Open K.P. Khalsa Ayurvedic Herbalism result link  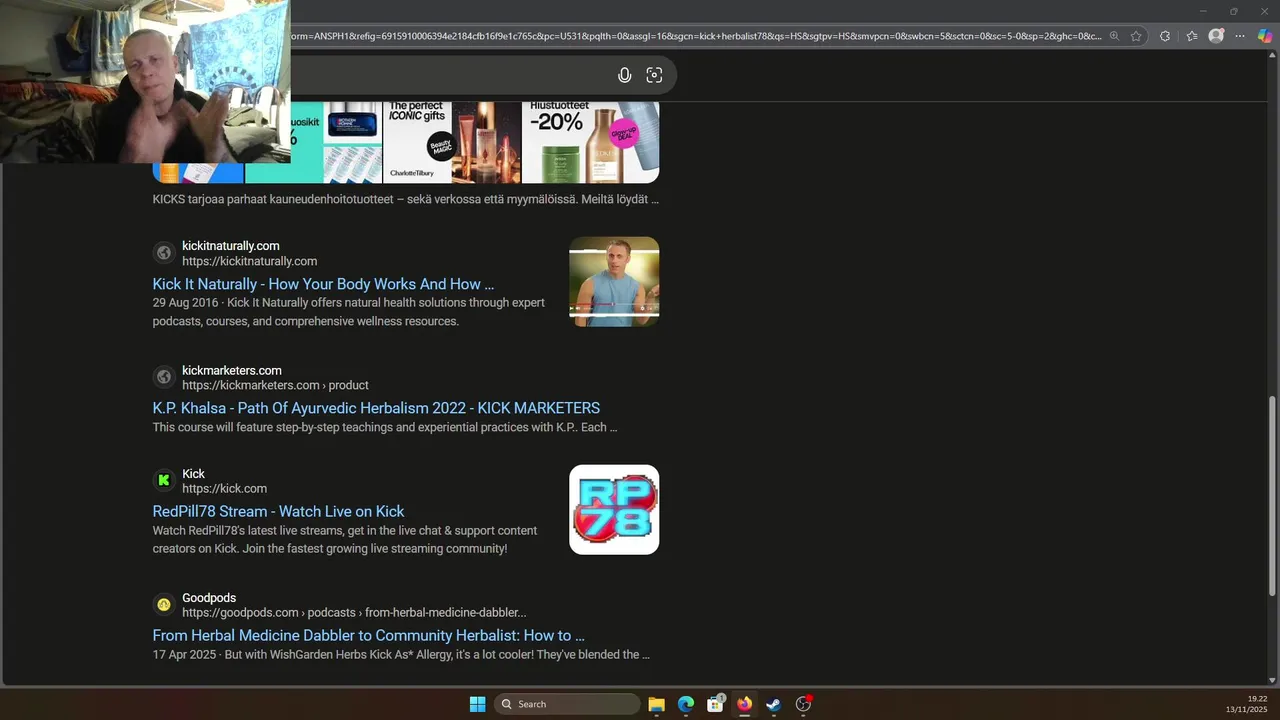click(x=376, y=408)
